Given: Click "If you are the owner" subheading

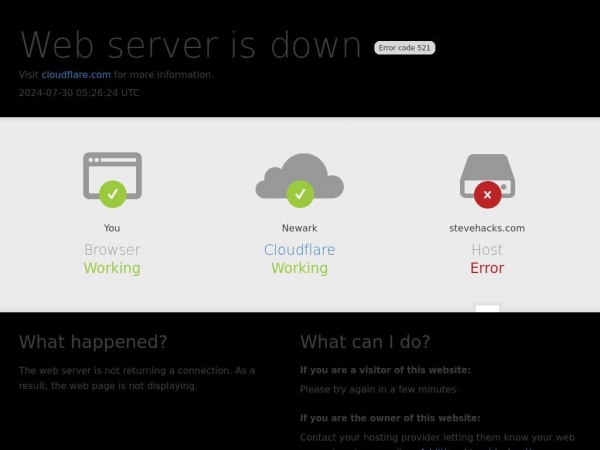Looking at the screenshot, I should pos(390,418).
